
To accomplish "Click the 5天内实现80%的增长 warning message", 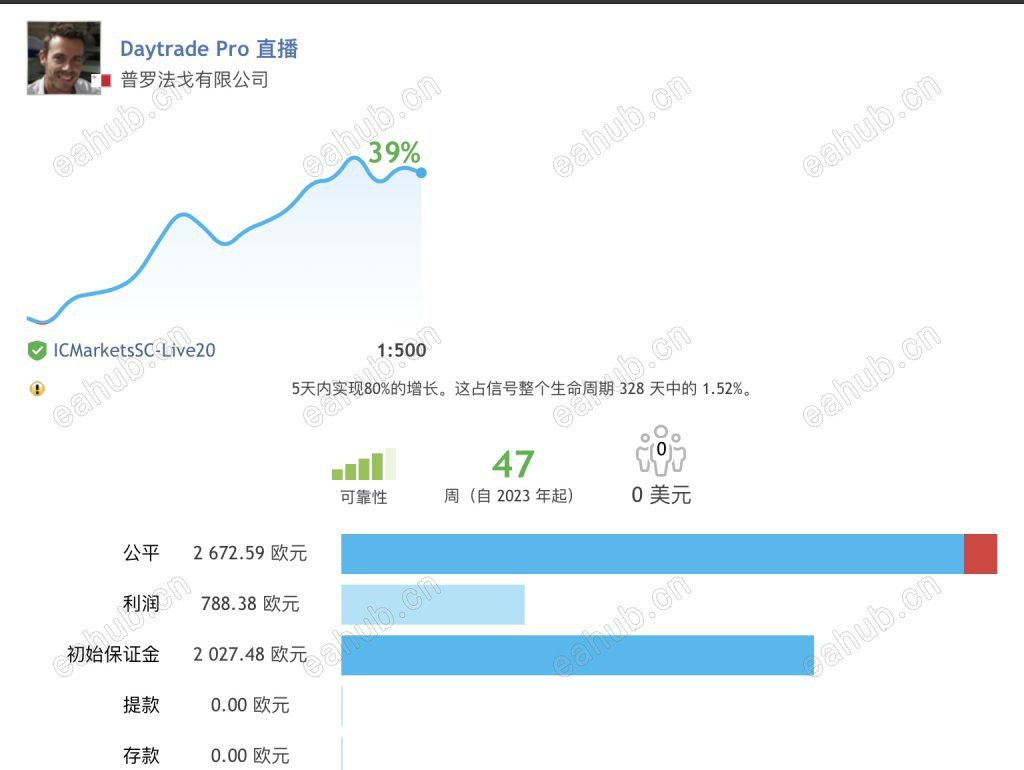I will click(x=522, y=389).
